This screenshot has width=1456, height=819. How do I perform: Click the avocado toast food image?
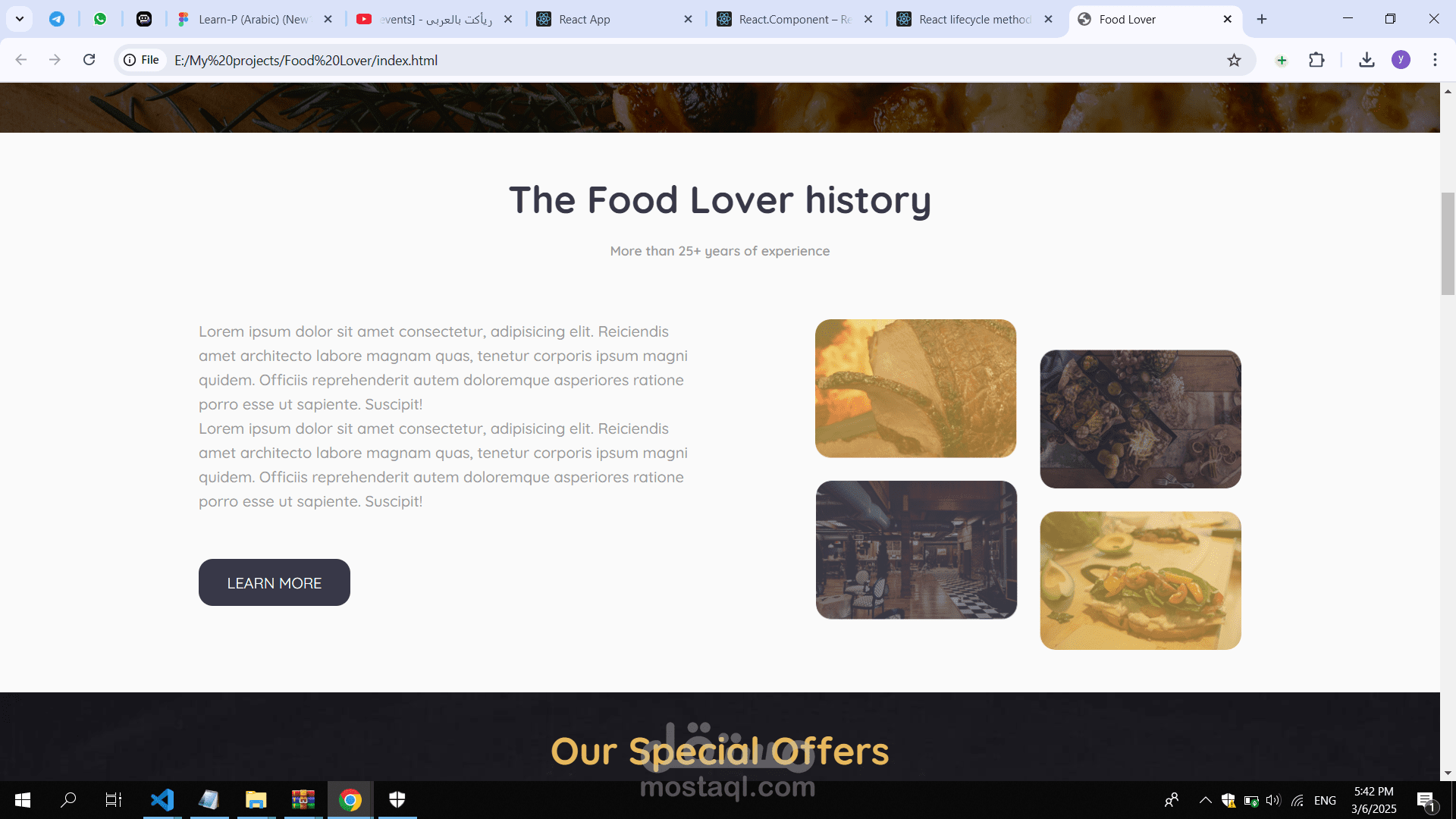pyautogui.click(x=1141, y=580)
